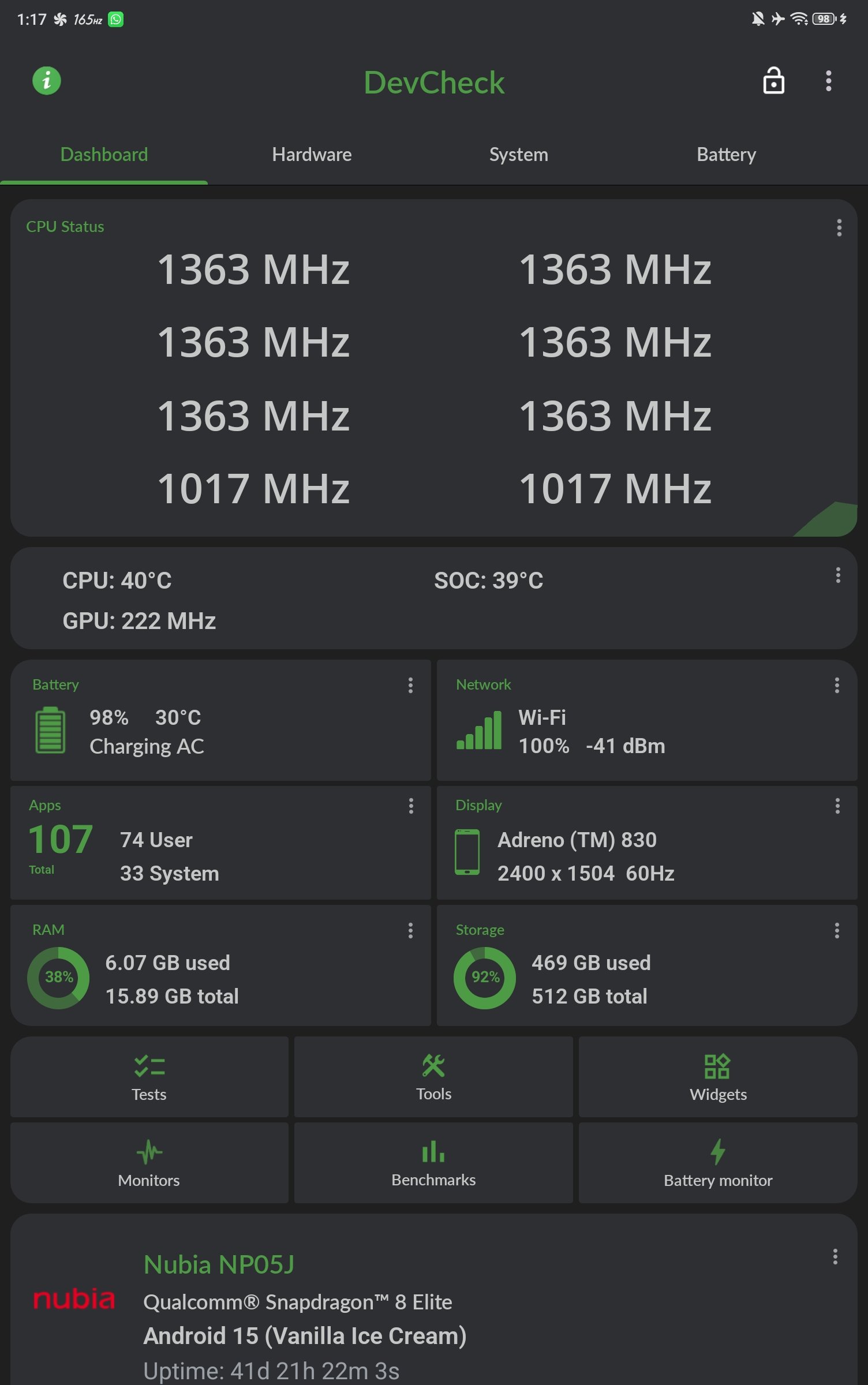This screenshot has width=868, height=1385.
Task: Open Storage card three-dot menu
Action: pos(837,930)
